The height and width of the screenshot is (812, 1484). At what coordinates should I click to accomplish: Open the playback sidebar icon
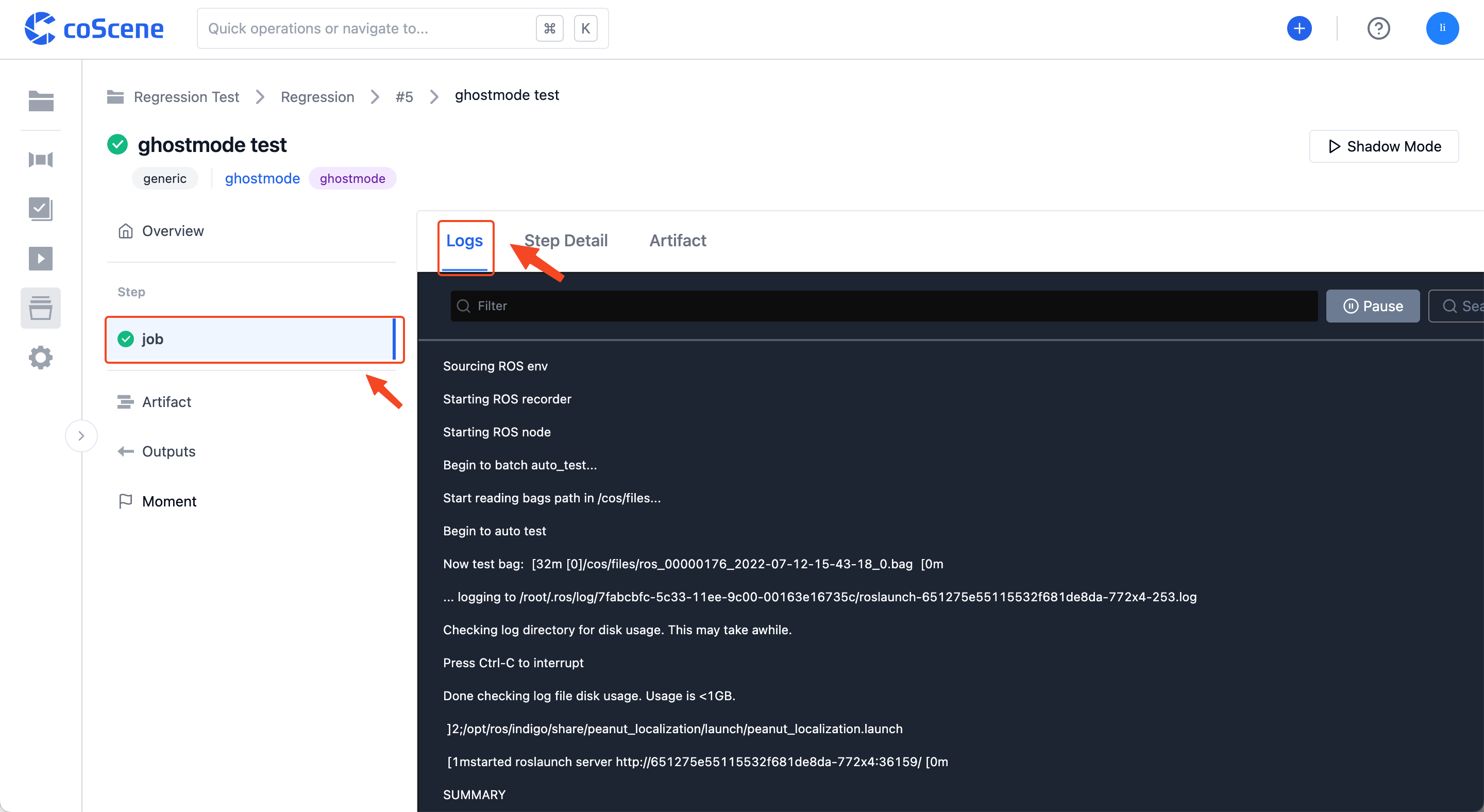tap(41, 258)
